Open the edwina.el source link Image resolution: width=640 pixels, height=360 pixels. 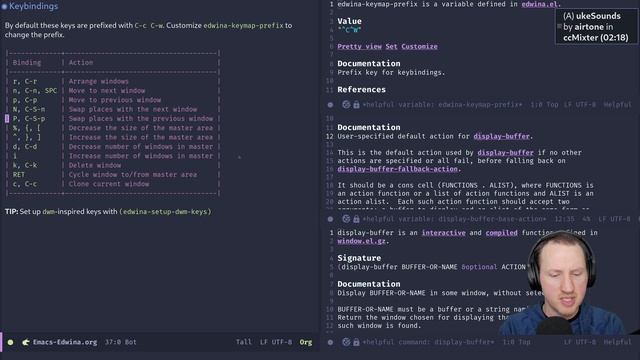539,4
